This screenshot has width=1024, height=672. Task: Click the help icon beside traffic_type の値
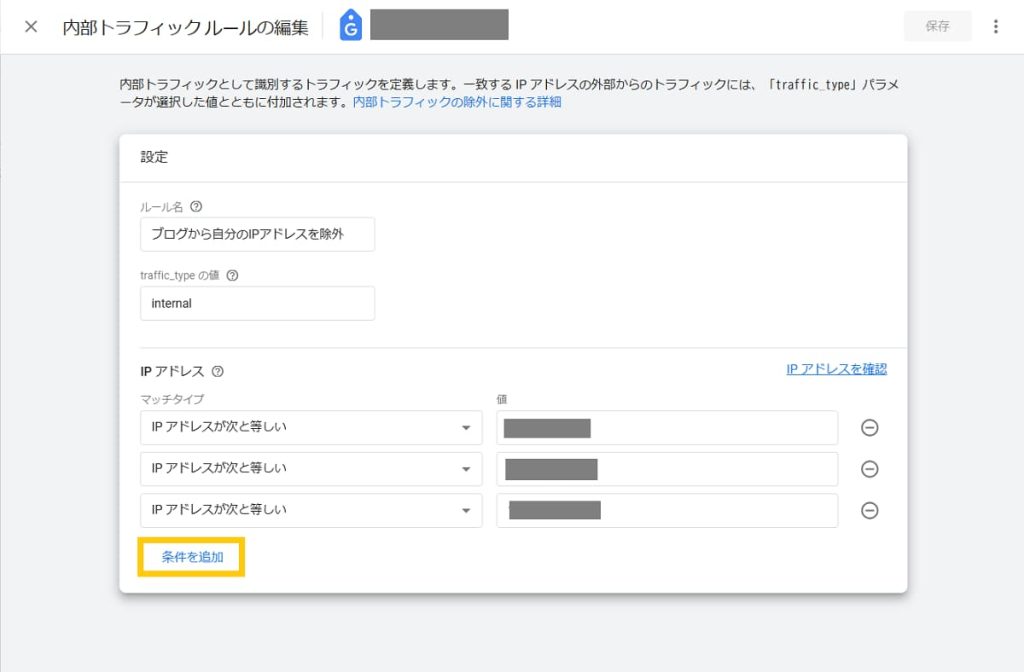tap(232, 276)
